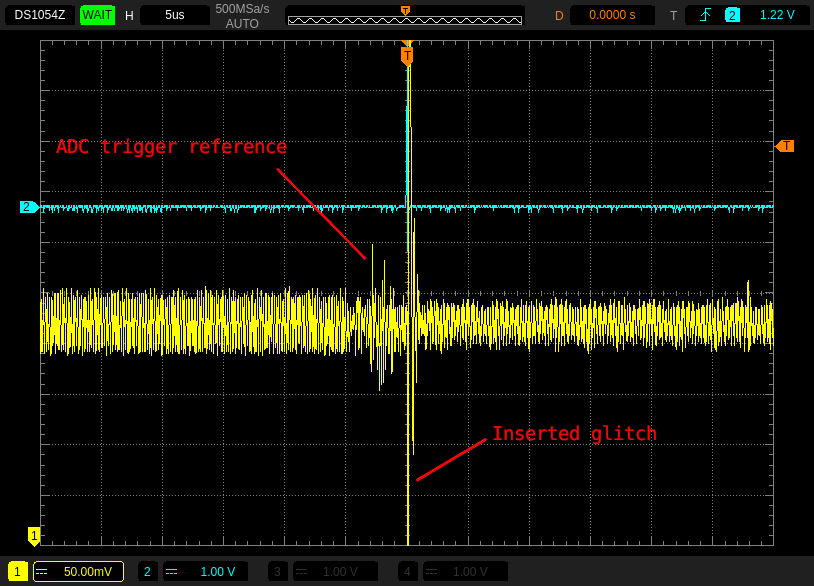Click the 0.0000 s delay value
Screen dimensions: 814x586
point(612,15)
